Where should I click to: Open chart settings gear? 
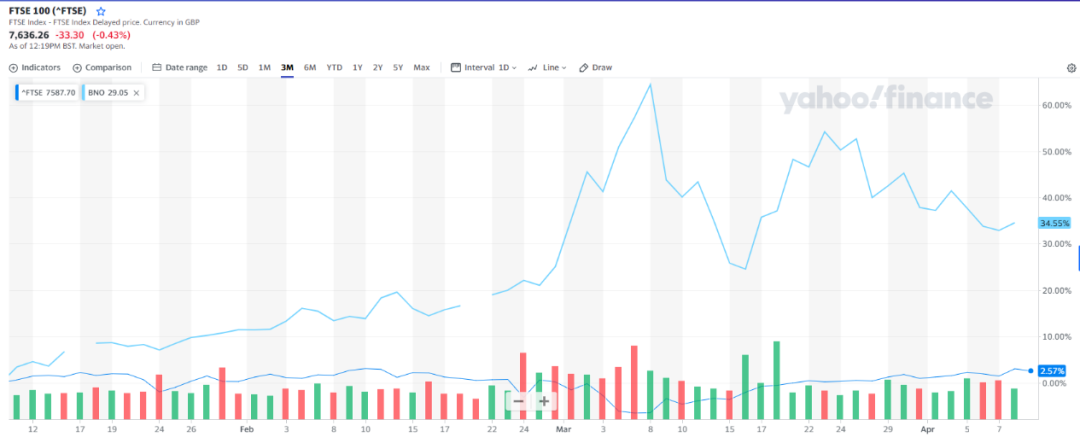[x=1071, y=68]
